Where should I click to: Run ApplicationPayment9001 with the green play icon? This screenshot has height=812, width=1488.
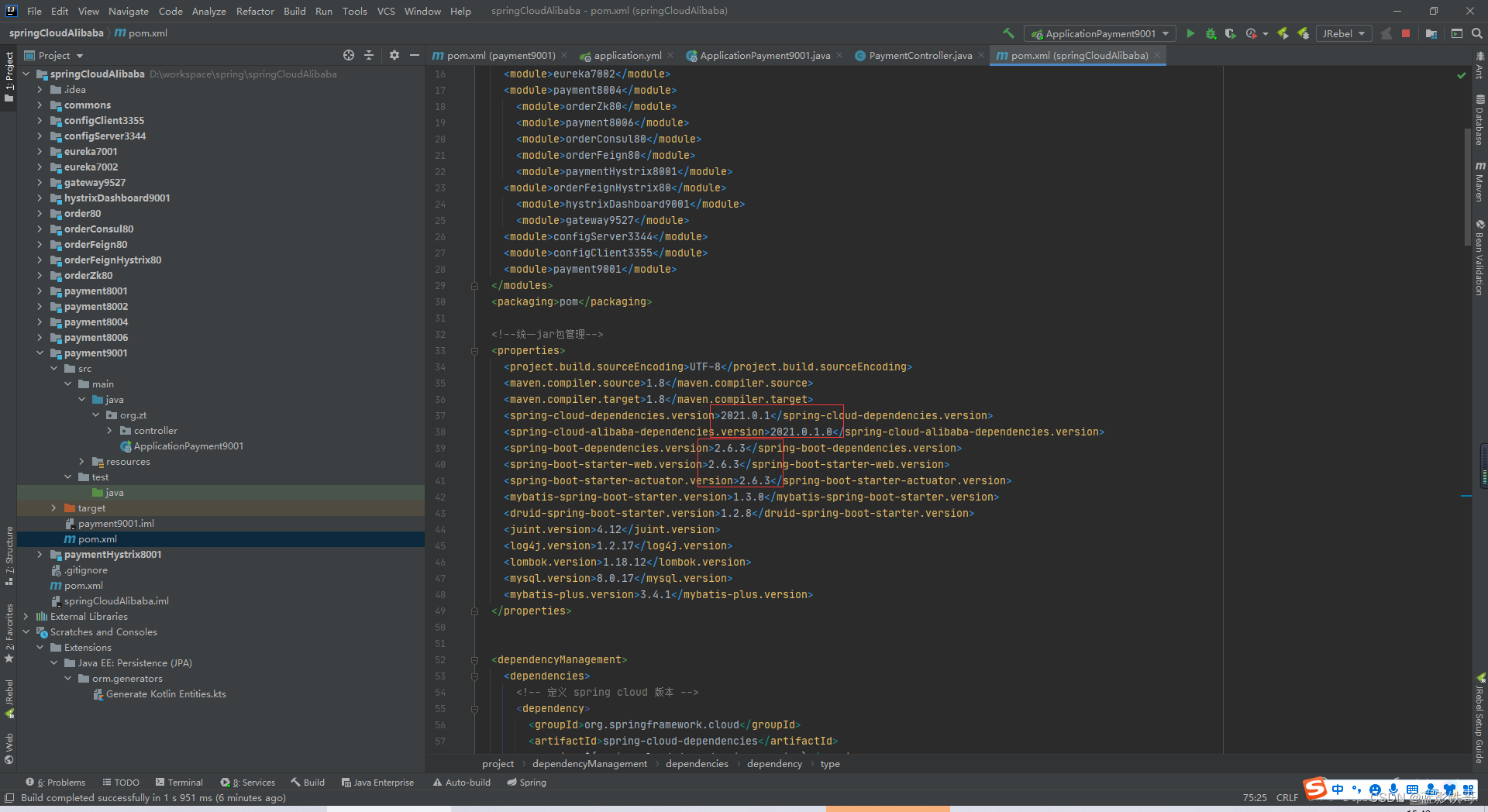click(1190, 33)
